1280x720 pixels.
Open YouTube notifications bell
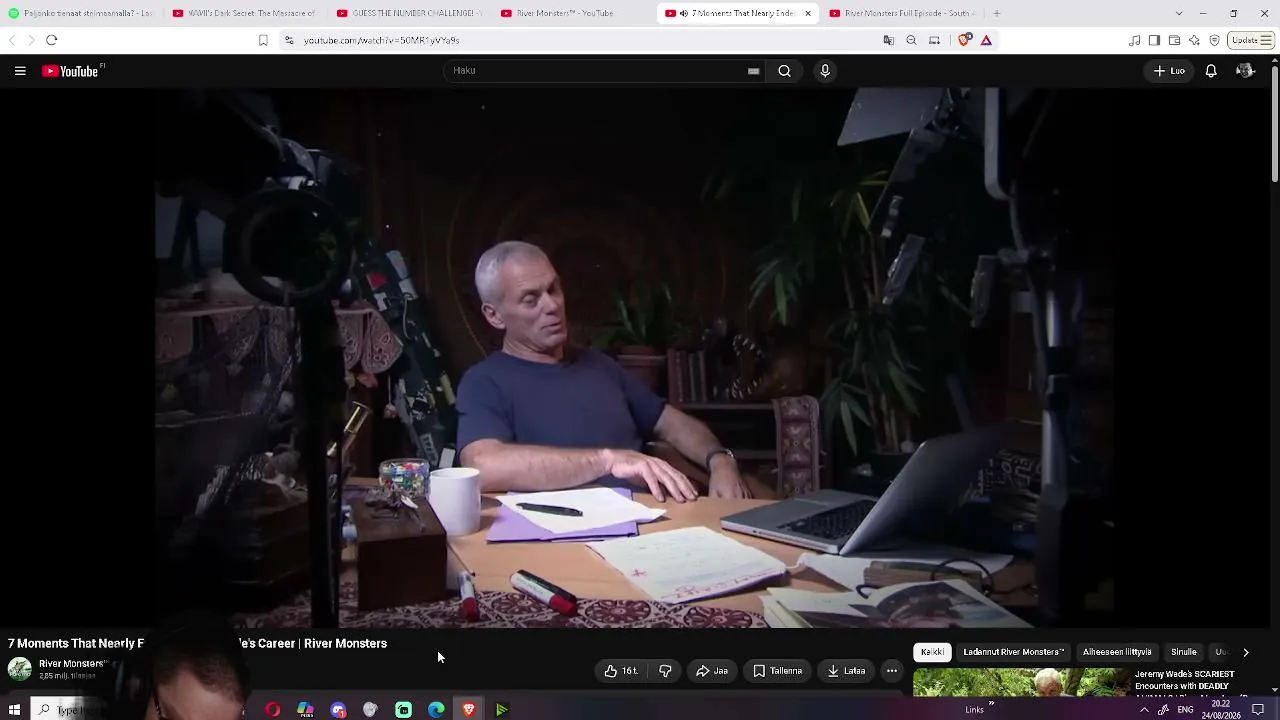[x=1211, y=71]
